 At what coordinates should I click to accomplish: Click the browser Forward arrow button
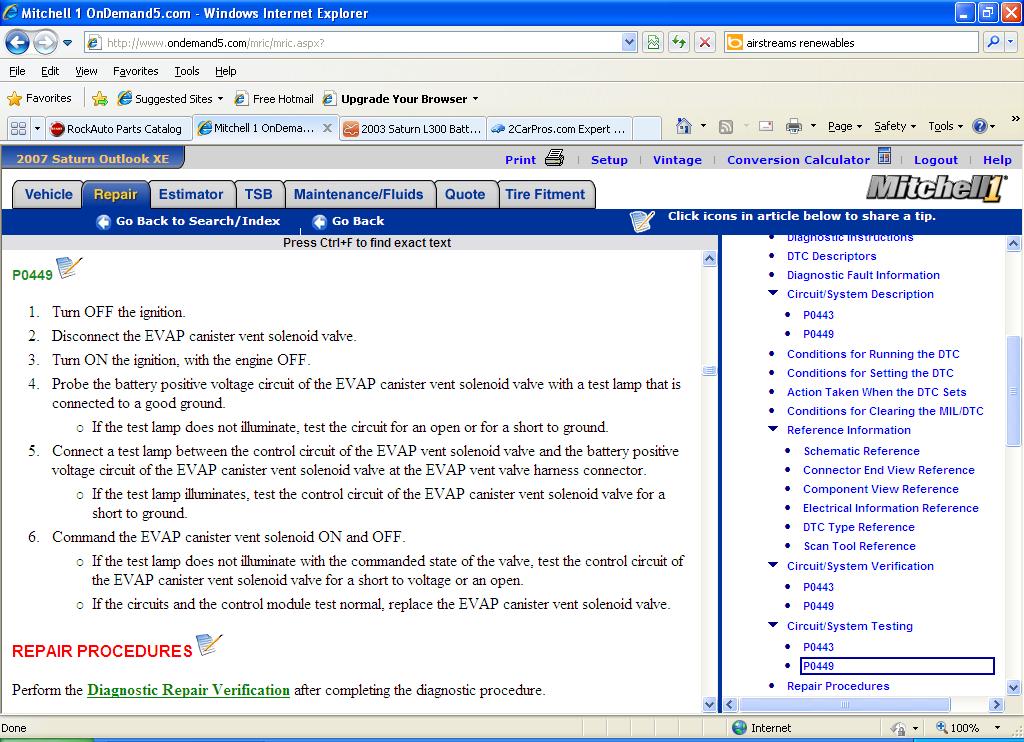click(x=45, y=43)
